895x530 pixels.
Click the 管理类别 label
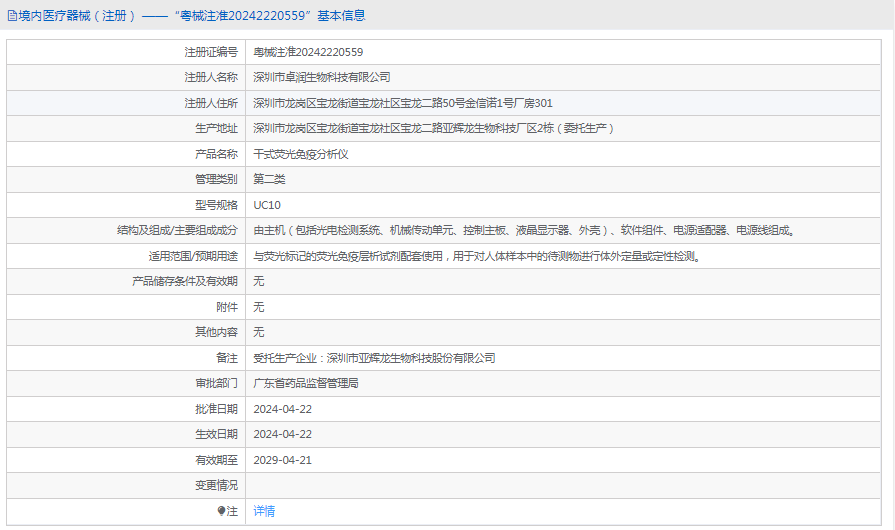(x=216, y=179)
